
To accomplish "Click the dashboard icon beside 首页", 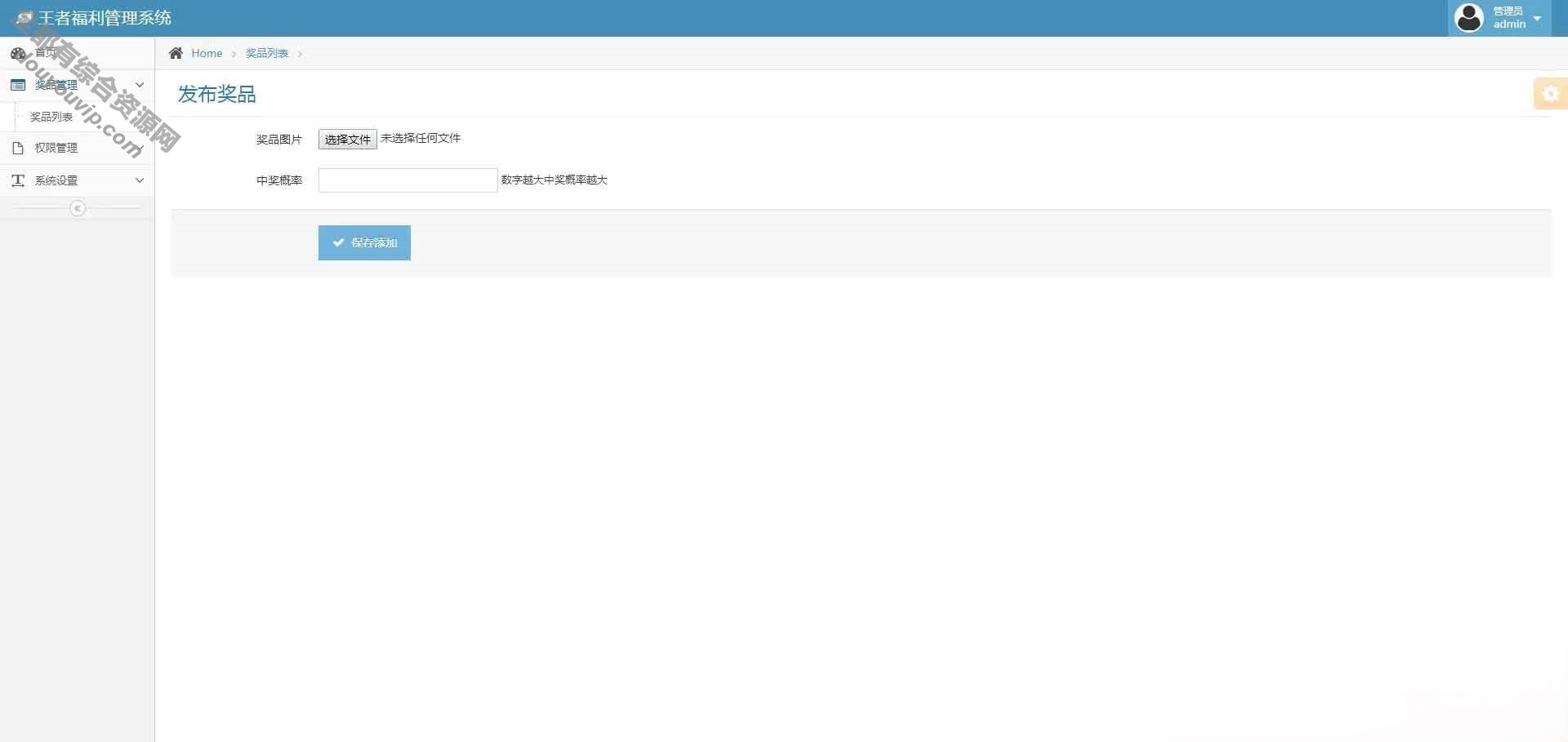I will pos(18,53).
